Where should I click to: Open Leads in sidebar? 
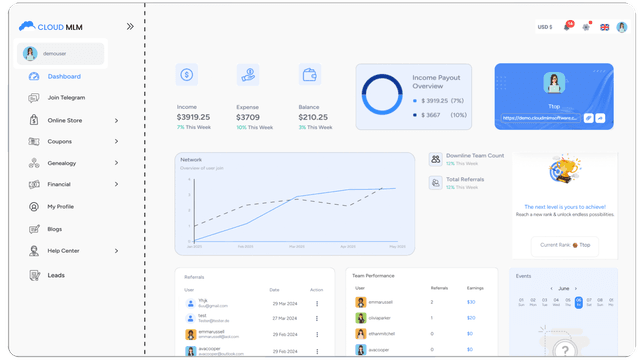tap(56, 275)
